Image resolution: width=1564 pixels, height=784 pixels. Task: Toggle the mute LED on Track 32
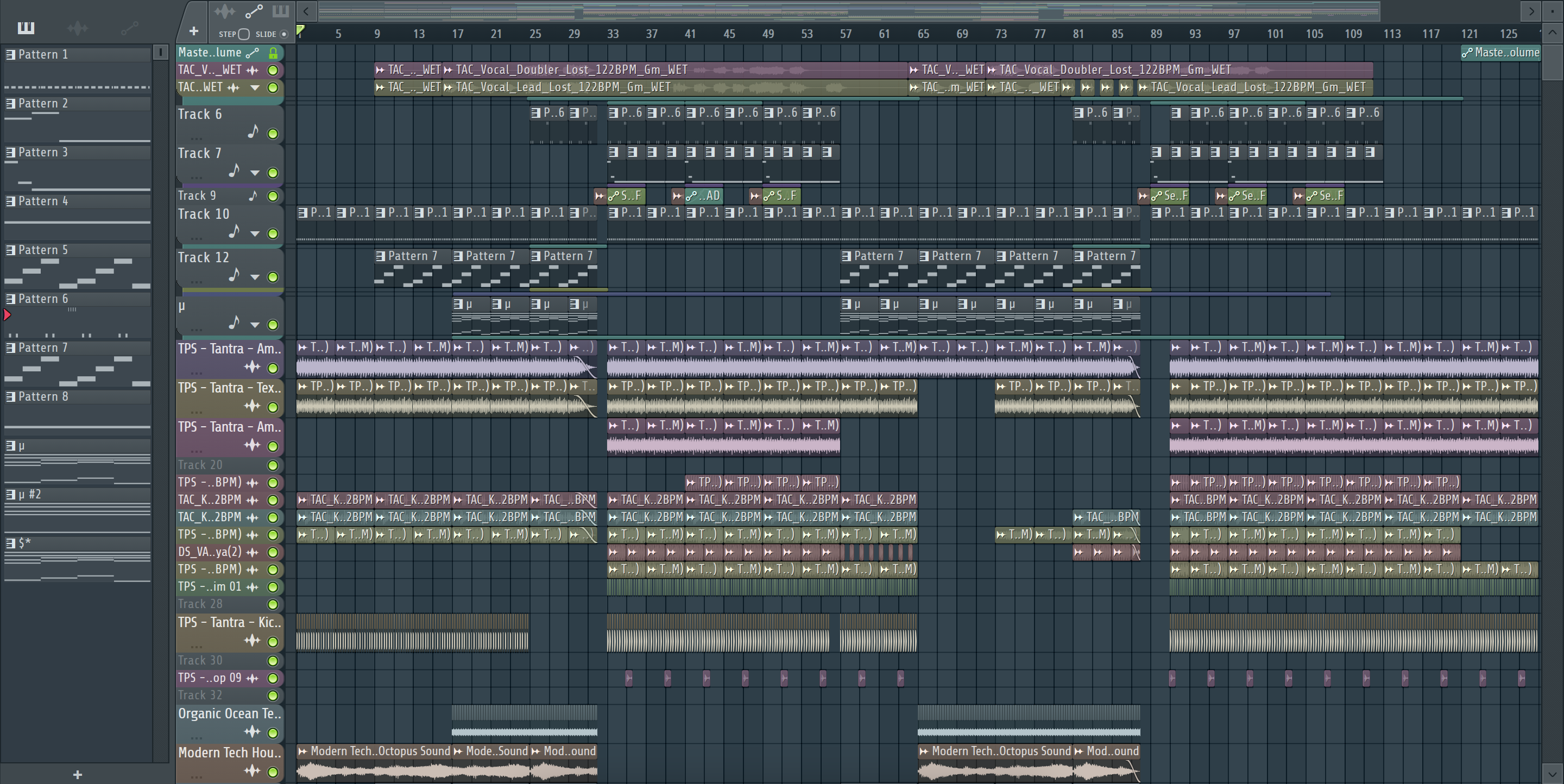pos(273,696)
